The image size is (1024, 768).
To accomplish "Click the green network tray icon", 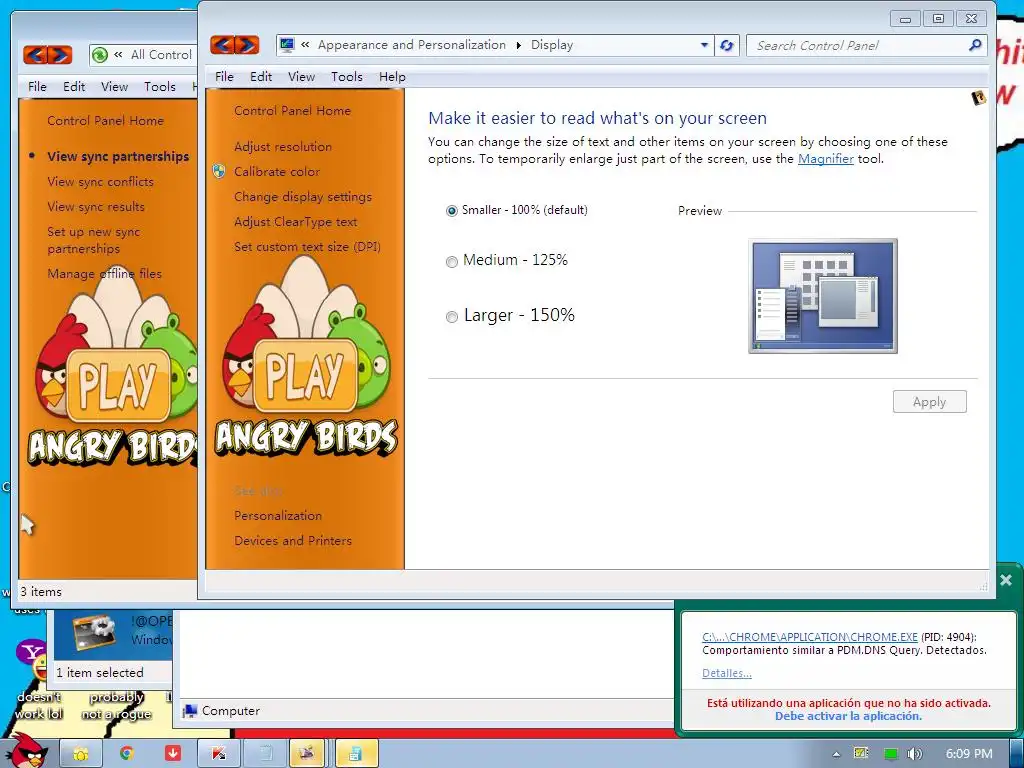I will (891, 754).
